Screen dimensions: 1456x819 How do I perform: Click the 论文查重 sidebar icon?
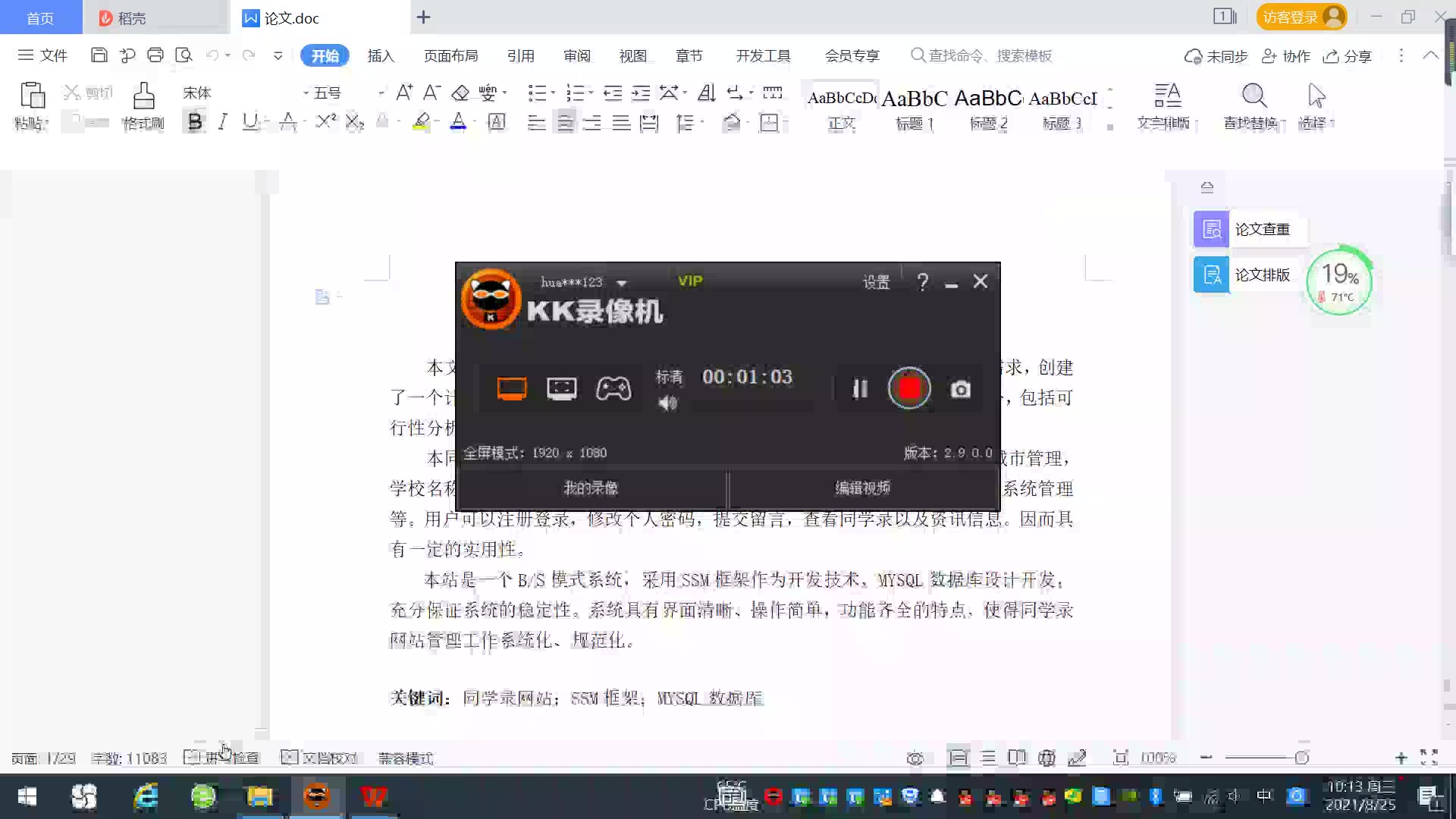[1211, 229]
